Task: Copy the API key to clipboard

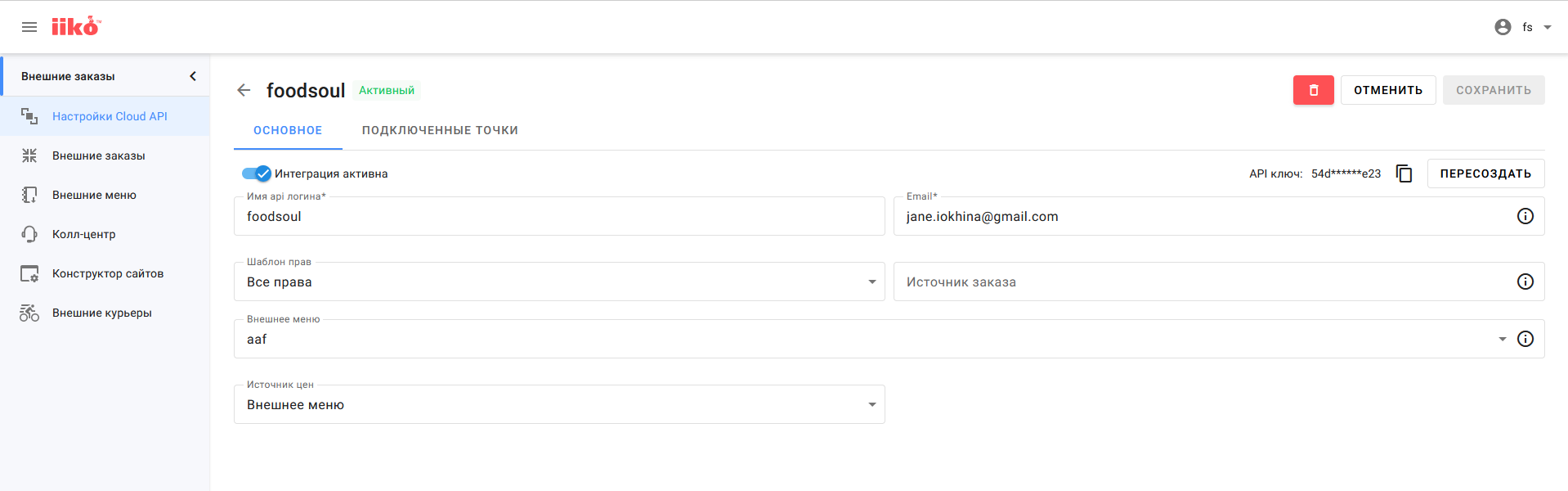Action: click(1404, 173)
